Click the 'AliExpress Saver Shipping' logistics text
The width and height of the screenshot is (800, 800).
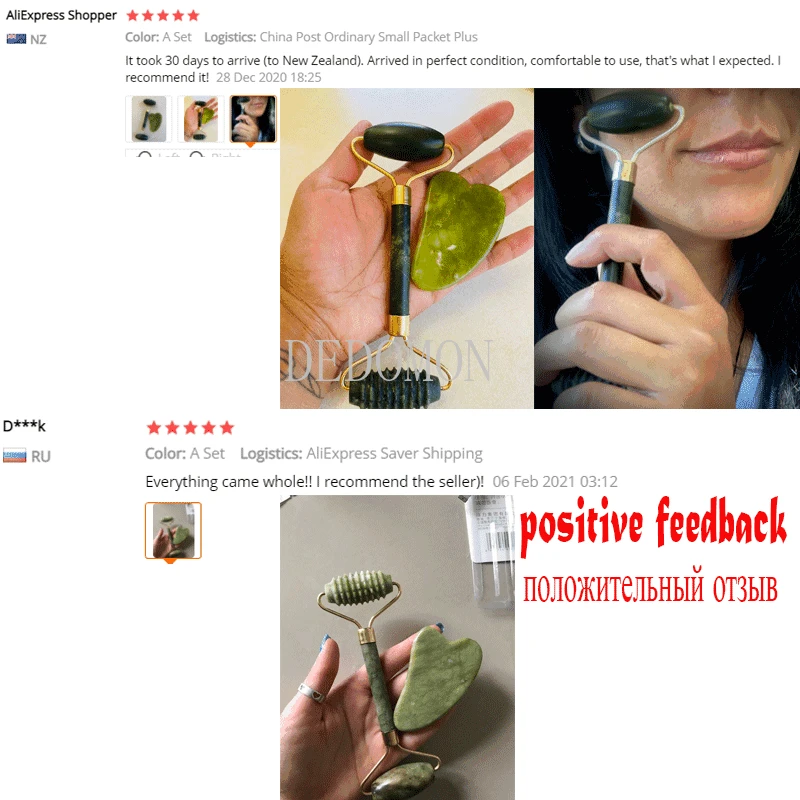point(394,453)
